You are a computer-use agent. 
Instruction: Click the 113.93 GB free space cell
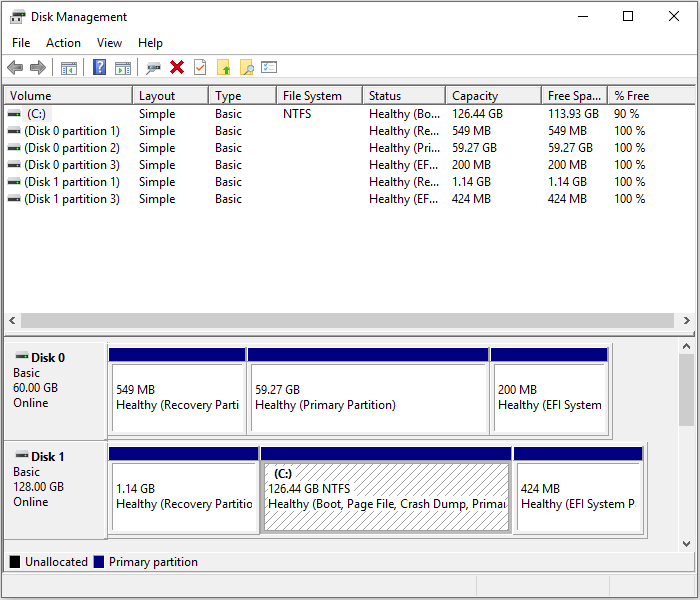pos(573,114)
